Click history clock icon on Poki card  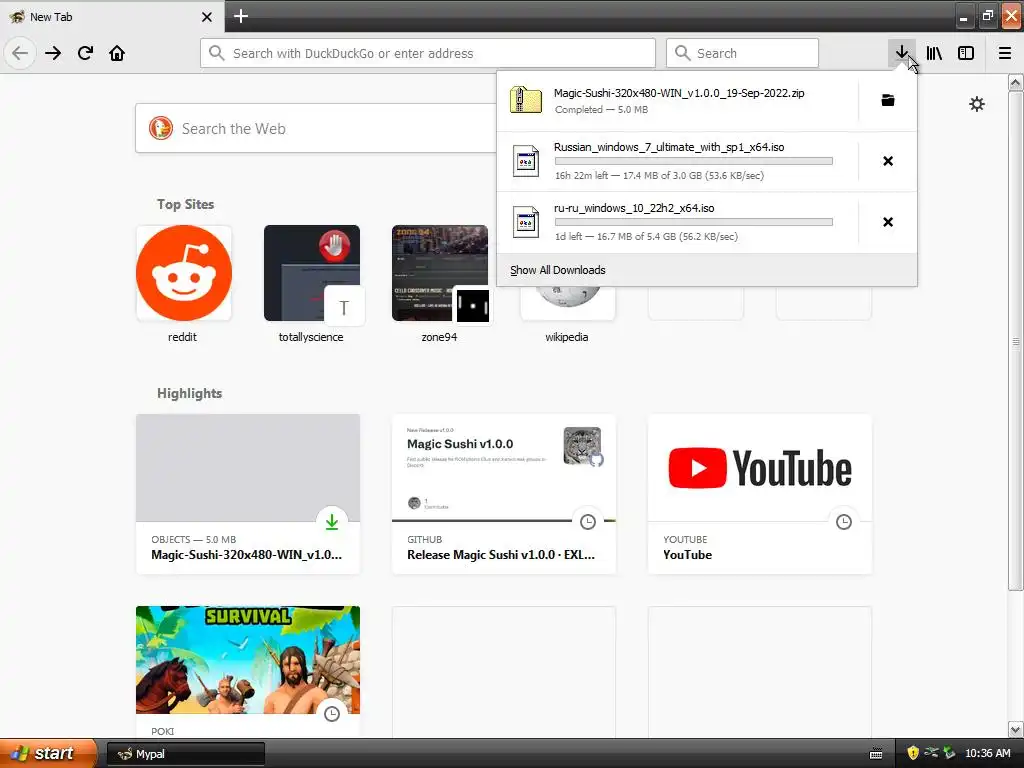[332, 714]
